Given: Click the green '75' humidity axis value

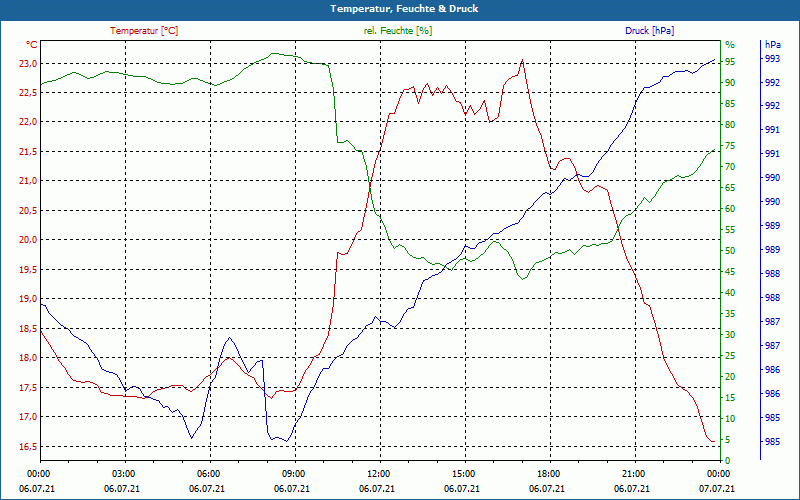Looking at the screenshot, I should [x=730, y=145].
